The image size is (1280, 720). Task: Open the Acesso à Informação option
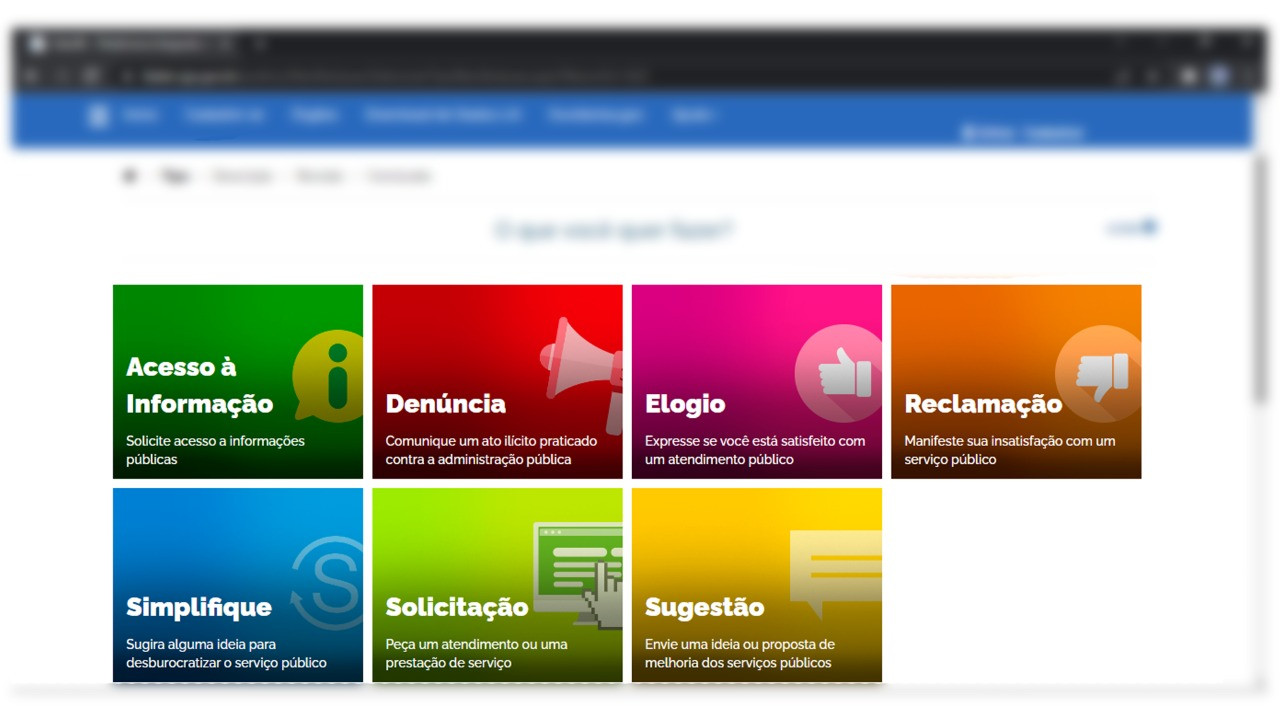click(x=199, y=385)
